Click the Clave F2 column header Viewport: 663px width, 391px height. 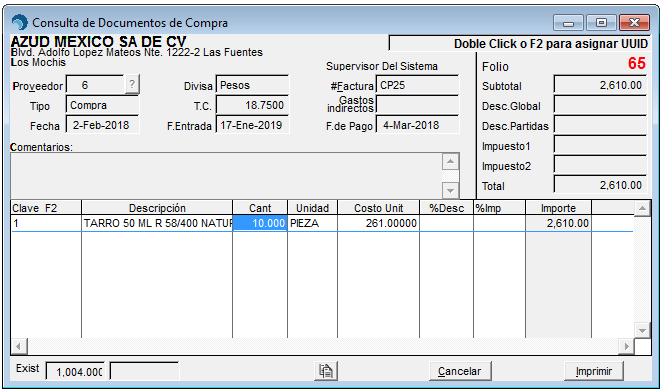46,208
